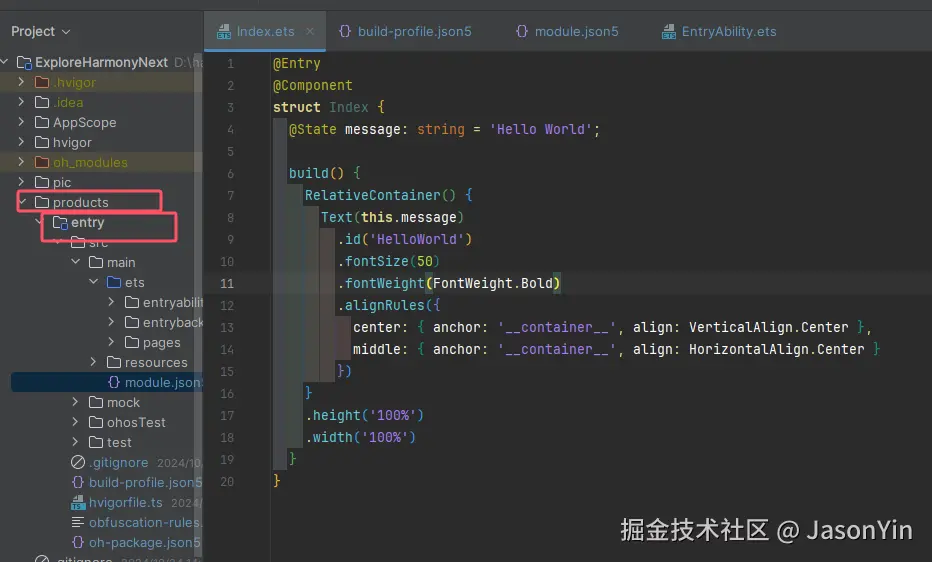Select the mock folder row
This screenshot has height=562, width=932.
(x=101, y=402)
